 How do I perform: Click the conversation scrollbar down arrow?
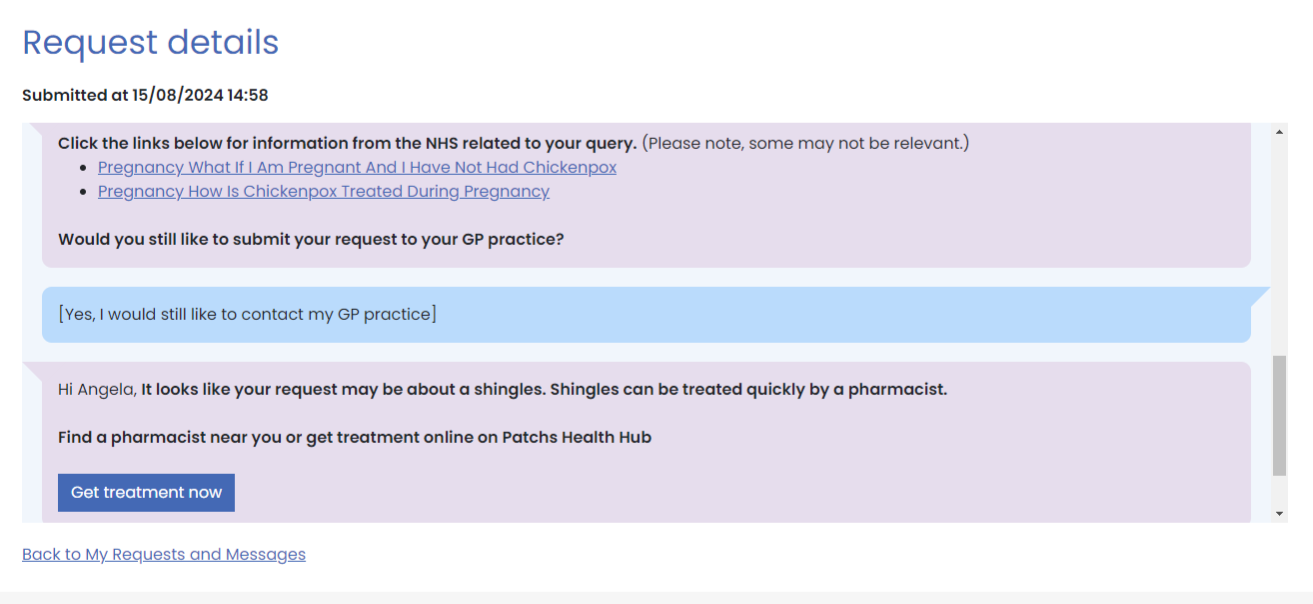[1279, 513]
